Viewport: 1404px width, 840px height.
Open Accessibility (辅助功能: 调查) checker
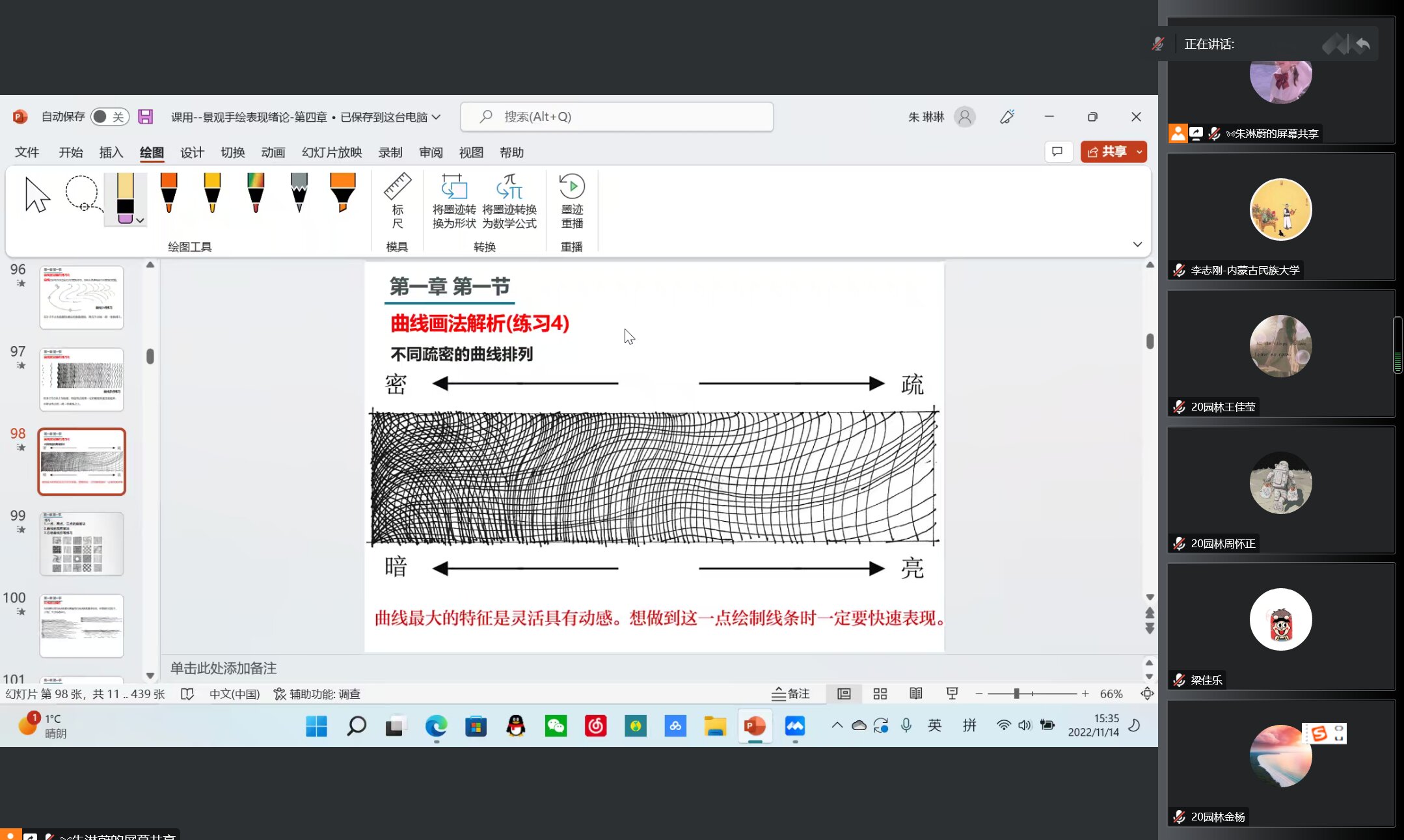click(317, 694)
